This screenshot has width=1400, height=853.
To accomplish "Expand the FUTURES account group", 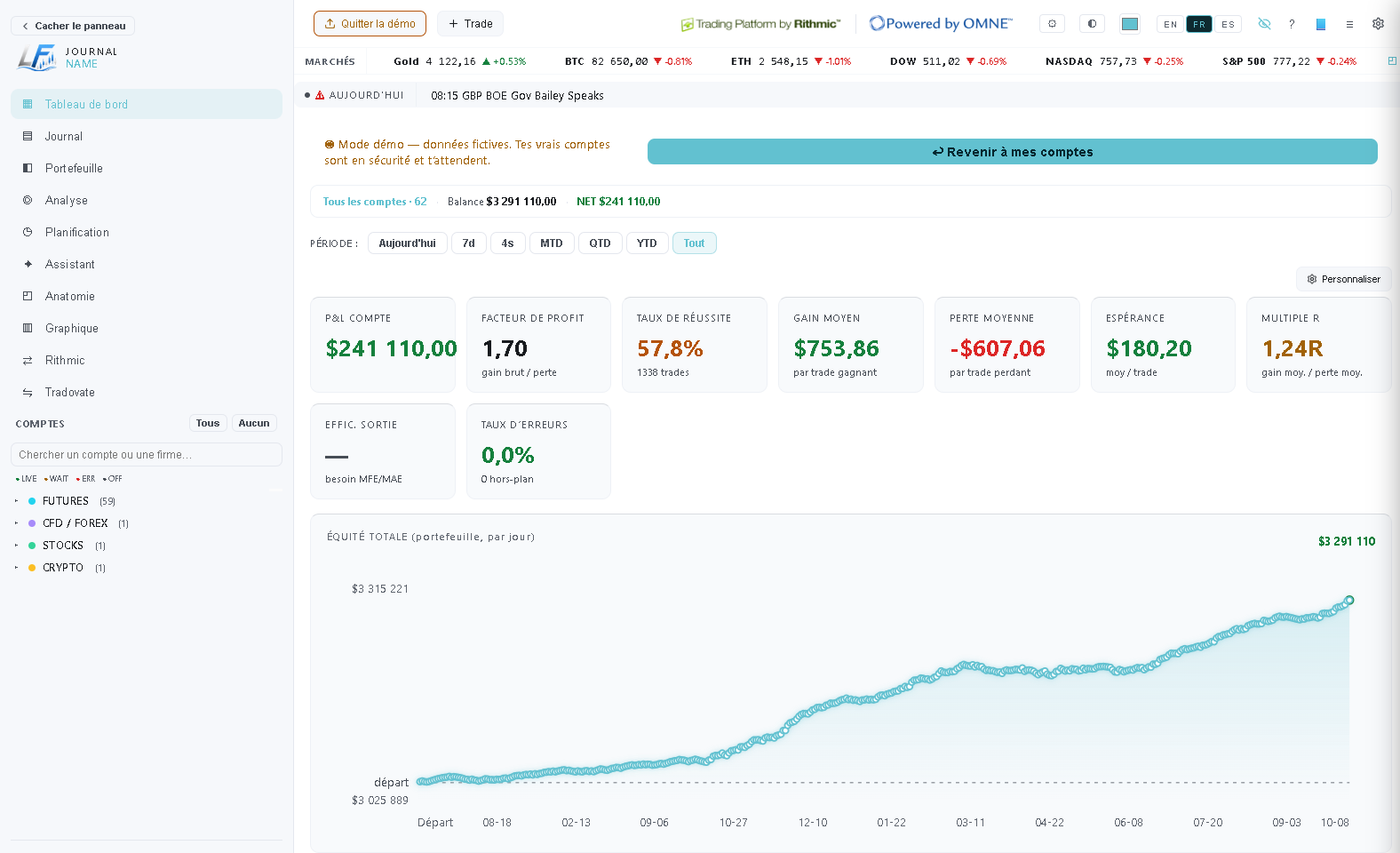I will point(147,501).
